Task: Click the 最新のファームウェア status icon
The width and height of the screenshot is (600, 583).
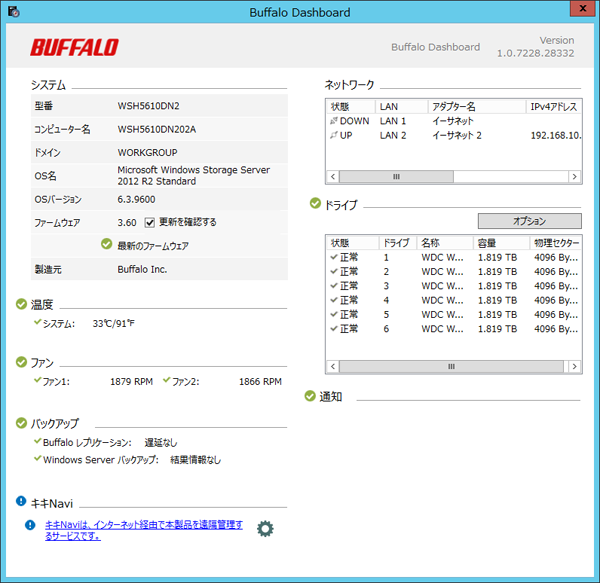Action: click(x=106, y=244)
